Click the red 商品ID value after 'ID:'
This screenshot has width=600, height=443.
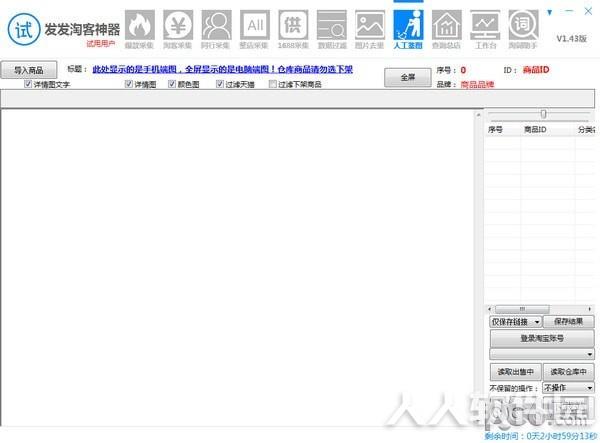[536, 70]
